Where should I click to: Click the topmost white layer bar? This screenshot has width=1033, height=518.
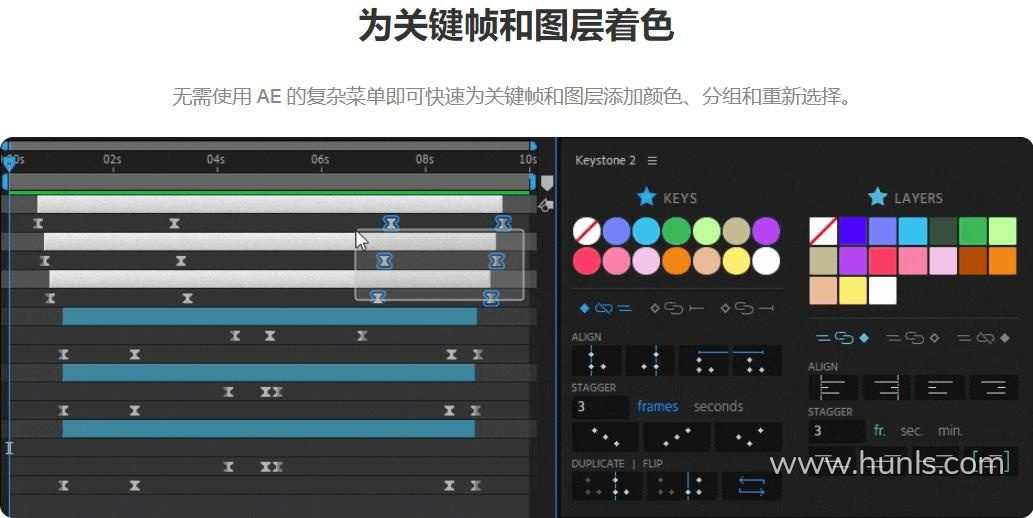(x=269, y=204)
